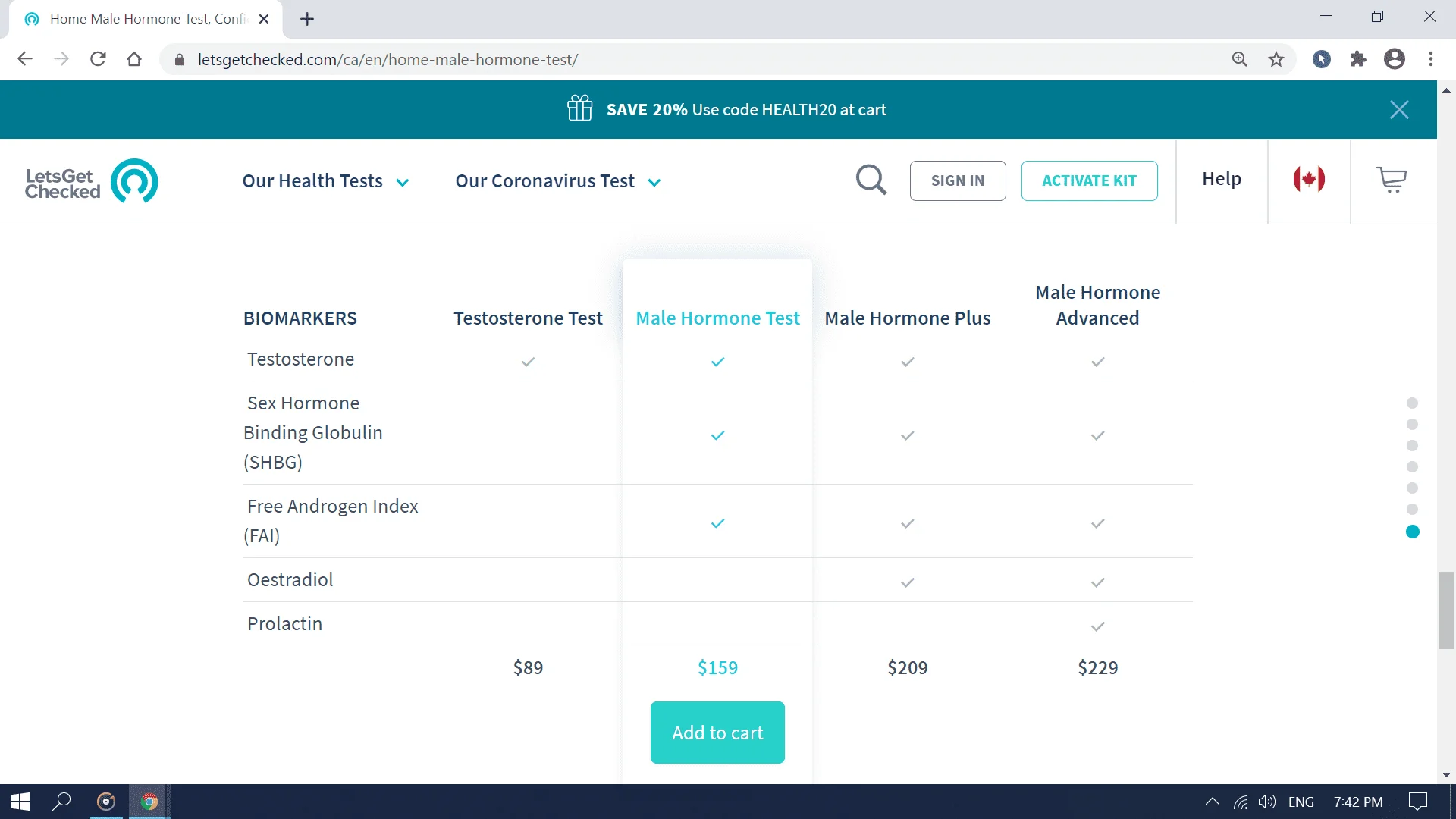The height and width of the screenshot is (819, 1456).
Task: Open the shopping cart icon
Action: (1392, 180)
